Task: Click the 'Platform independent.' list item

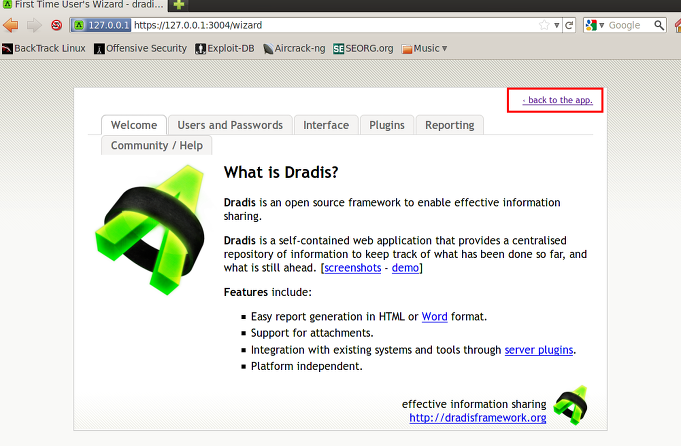Action: [x=307, y=367]
